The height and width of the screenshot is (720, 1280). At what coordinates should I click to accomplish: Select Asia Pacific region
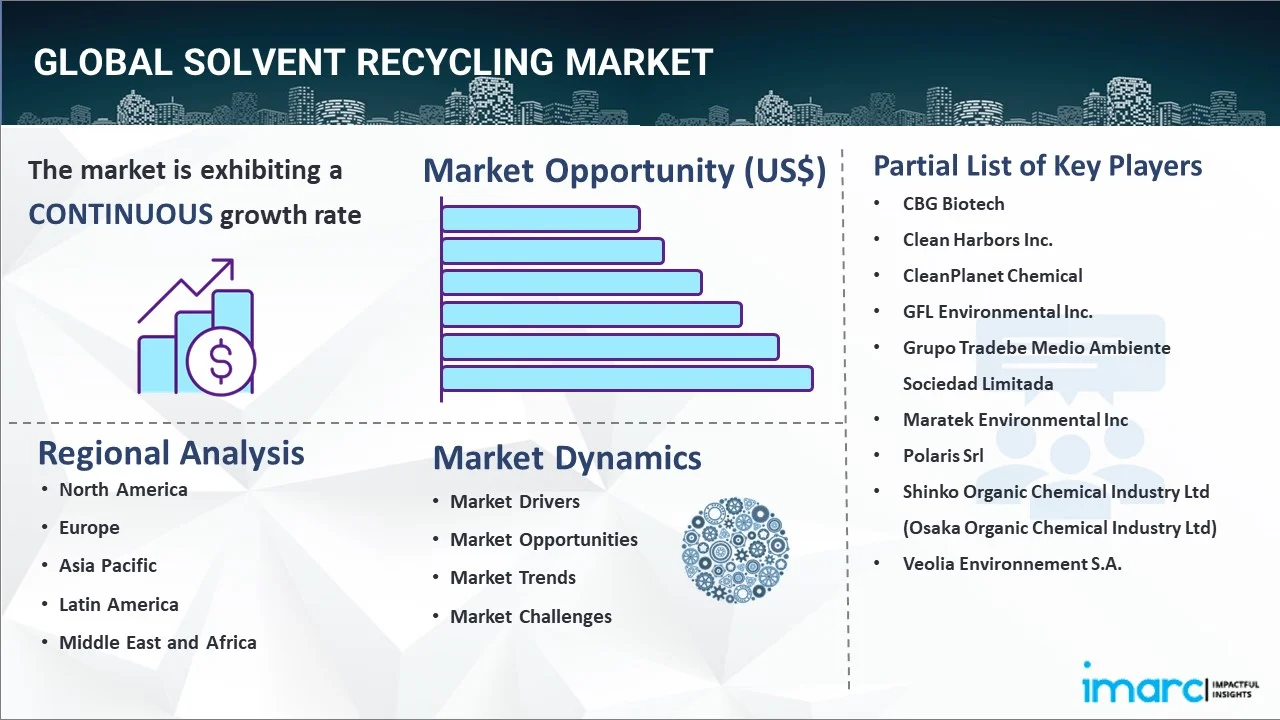[108, 565]
